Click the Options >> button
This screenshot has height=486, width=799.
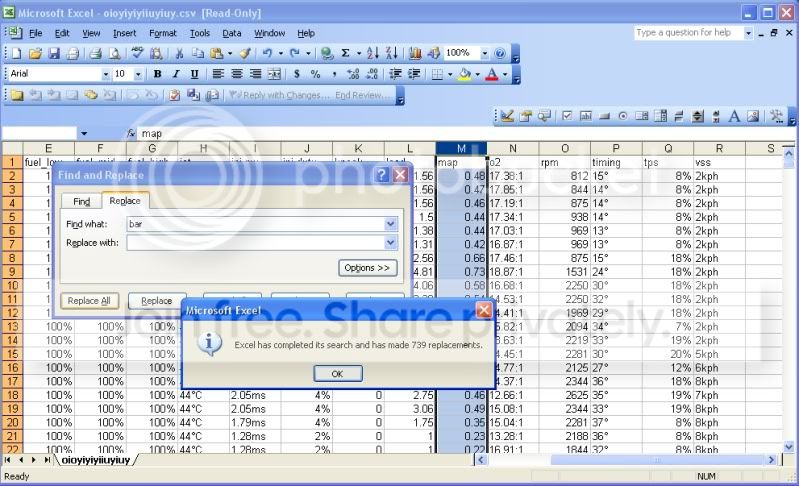click(367, 267)
